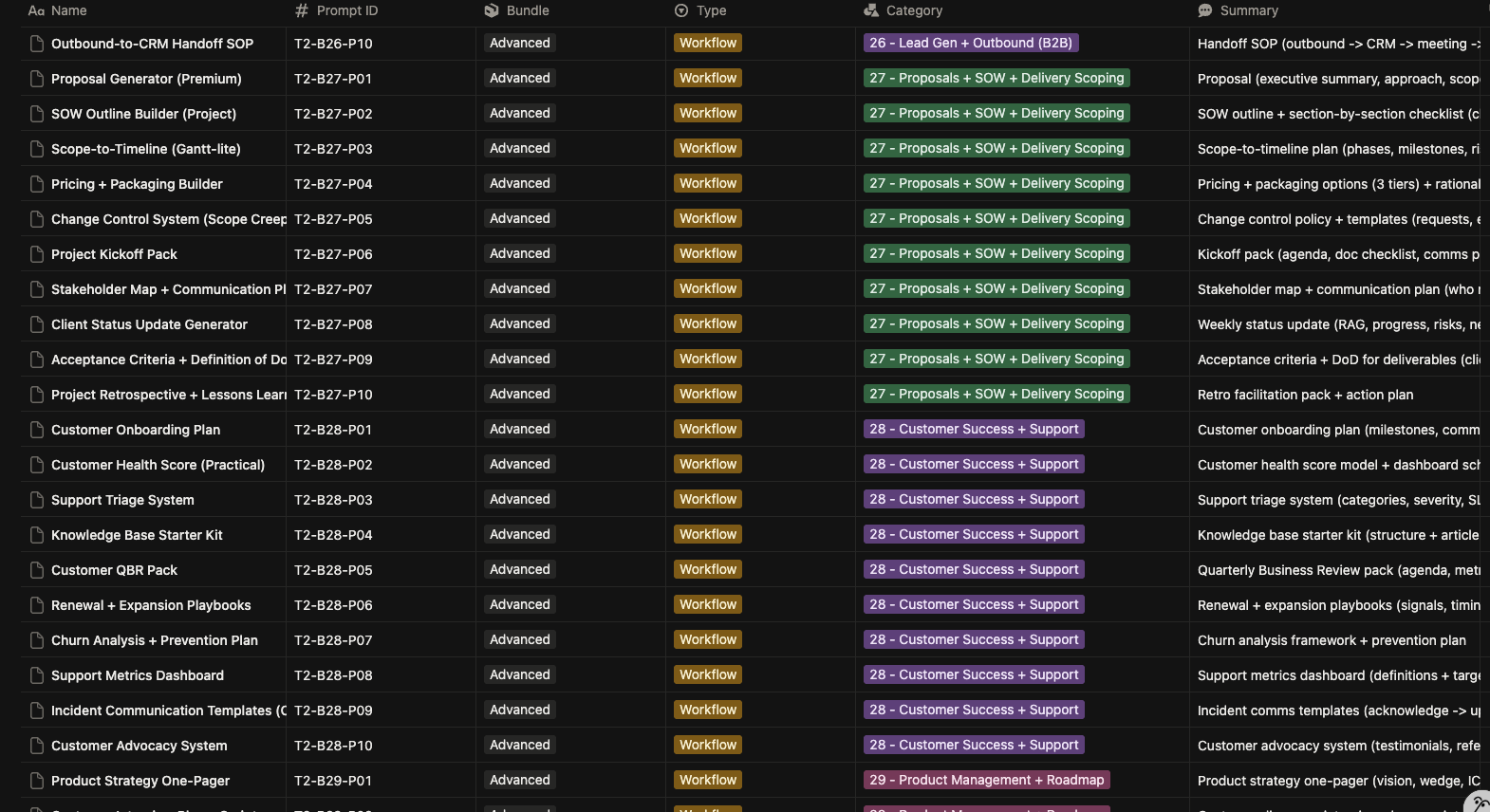1490x812 pixels.
Task: Click the Category property icon in the header
Action: coord(871,10)
